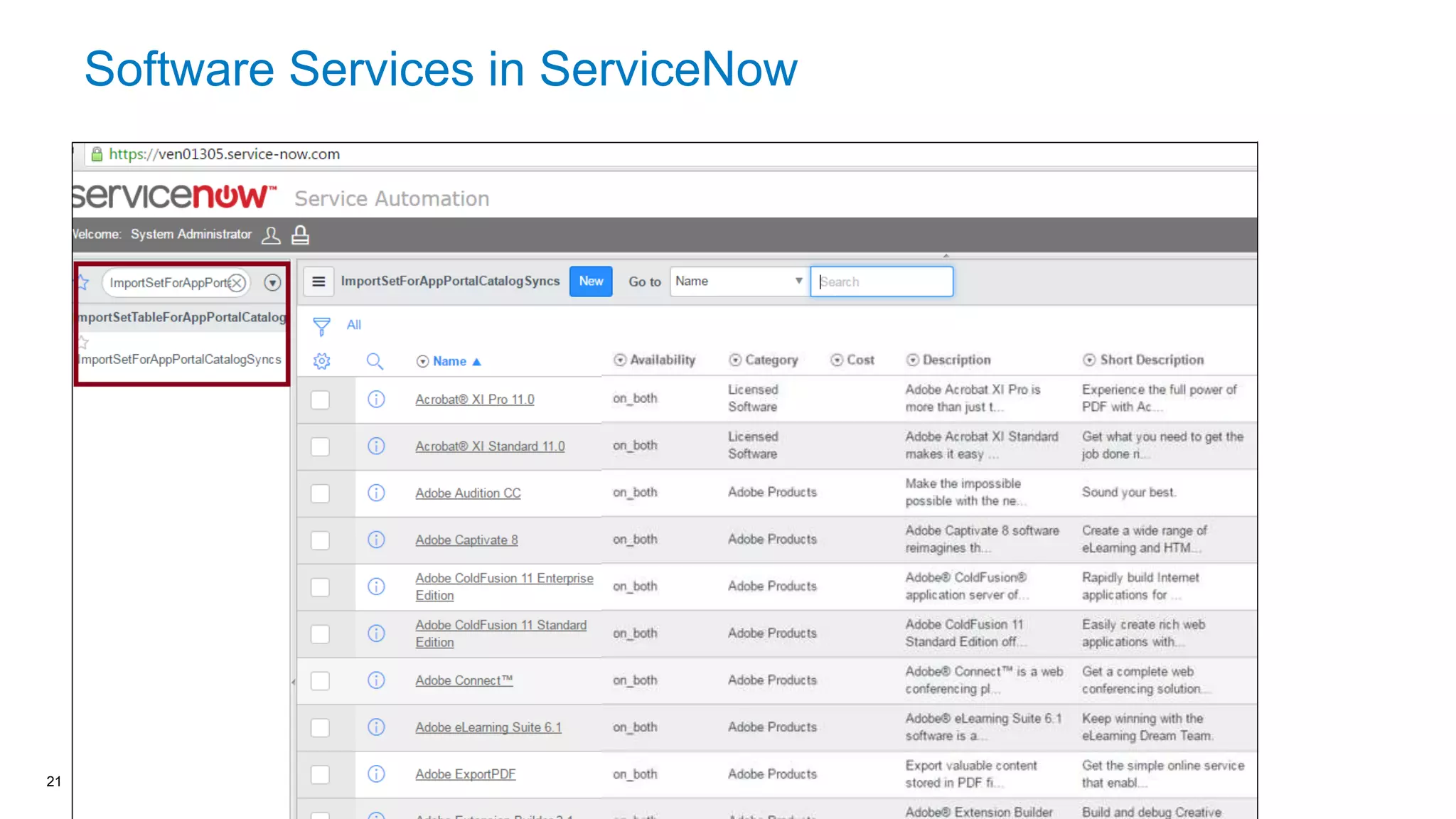Open Acrobat XI Pro 11.0 record
Screen dimensions: 1456x819
(x=475, y=400)
